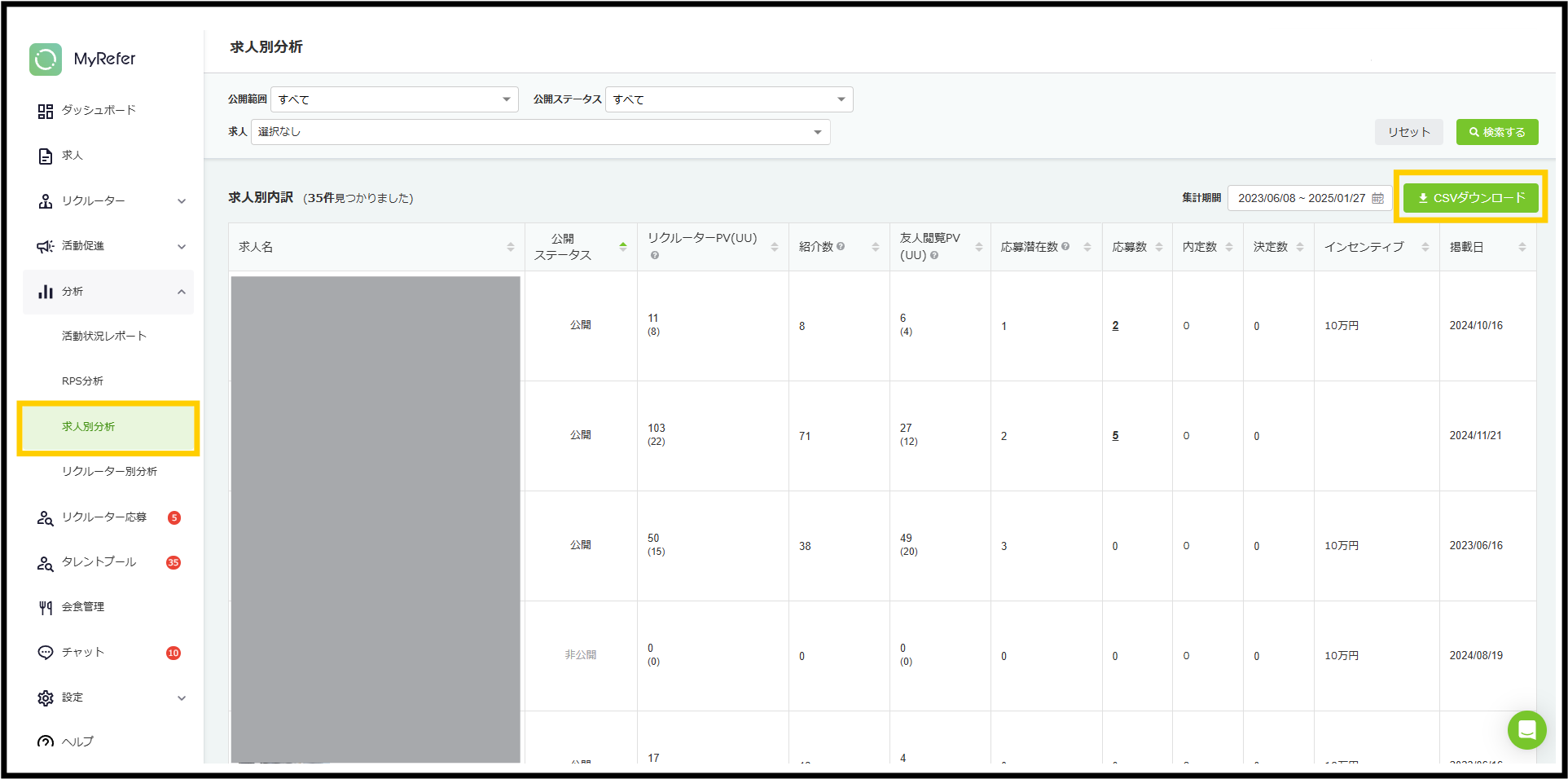Select RPS分析 under the 分析 menu

tap(83, 380)
